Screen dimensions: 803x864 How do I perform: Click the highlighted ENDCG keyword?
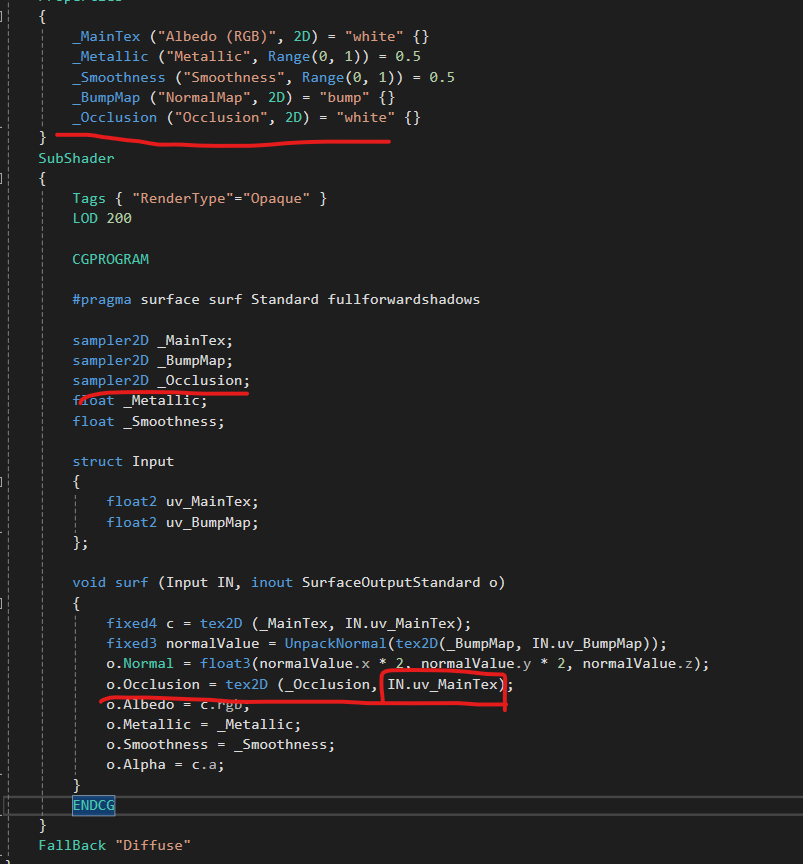click(94, 806)
